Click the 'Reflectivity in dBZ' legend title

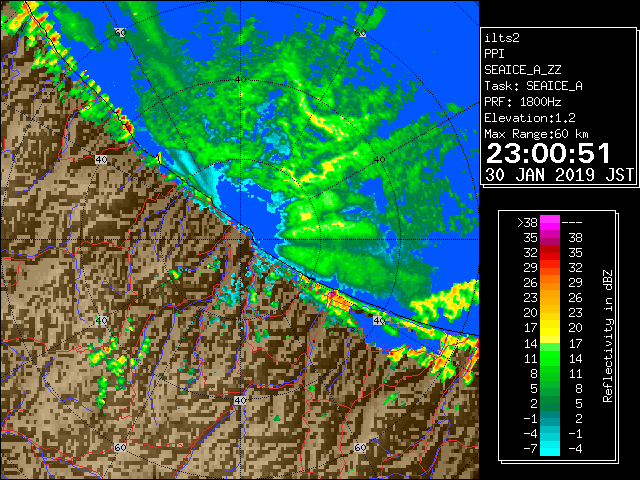tap(607, 336)
